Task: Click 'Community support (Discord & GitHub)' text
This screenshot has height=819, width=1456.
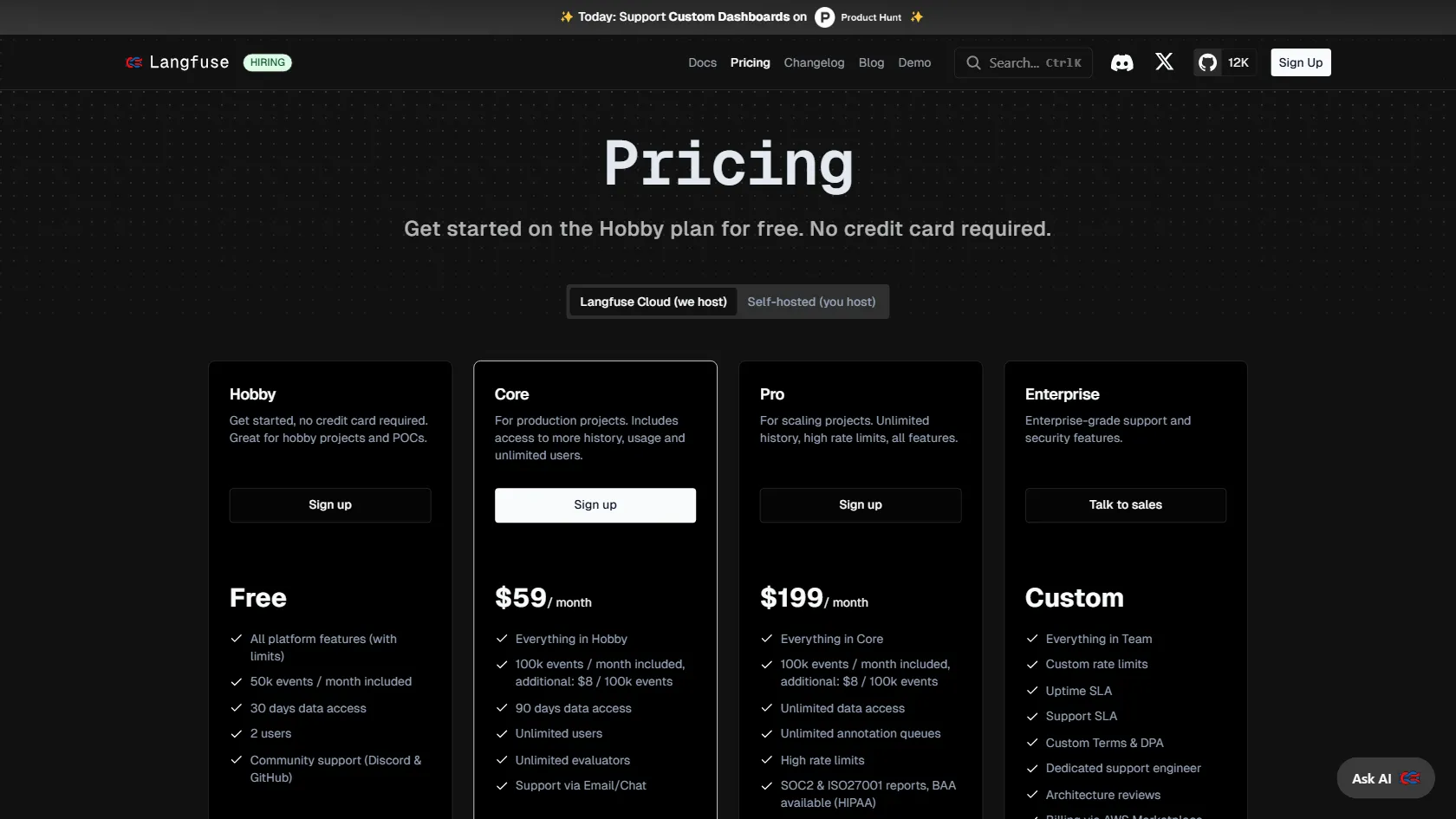Action: tap(336, 770)
